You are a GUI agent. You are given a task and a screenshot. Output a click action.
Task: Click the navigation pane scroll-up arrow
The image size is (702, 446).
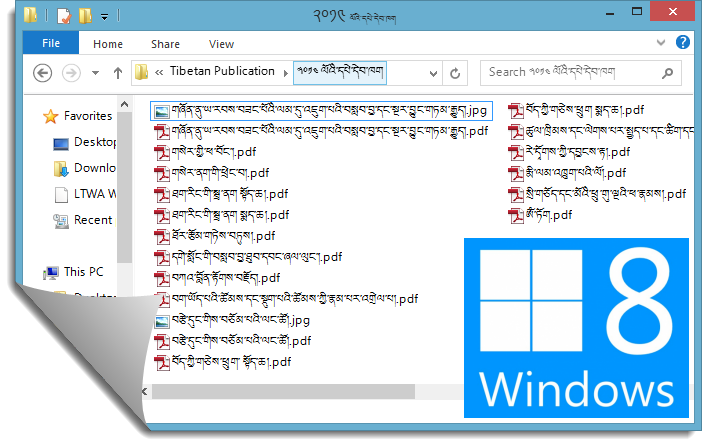pyautogui.click(x=124, y=105)
